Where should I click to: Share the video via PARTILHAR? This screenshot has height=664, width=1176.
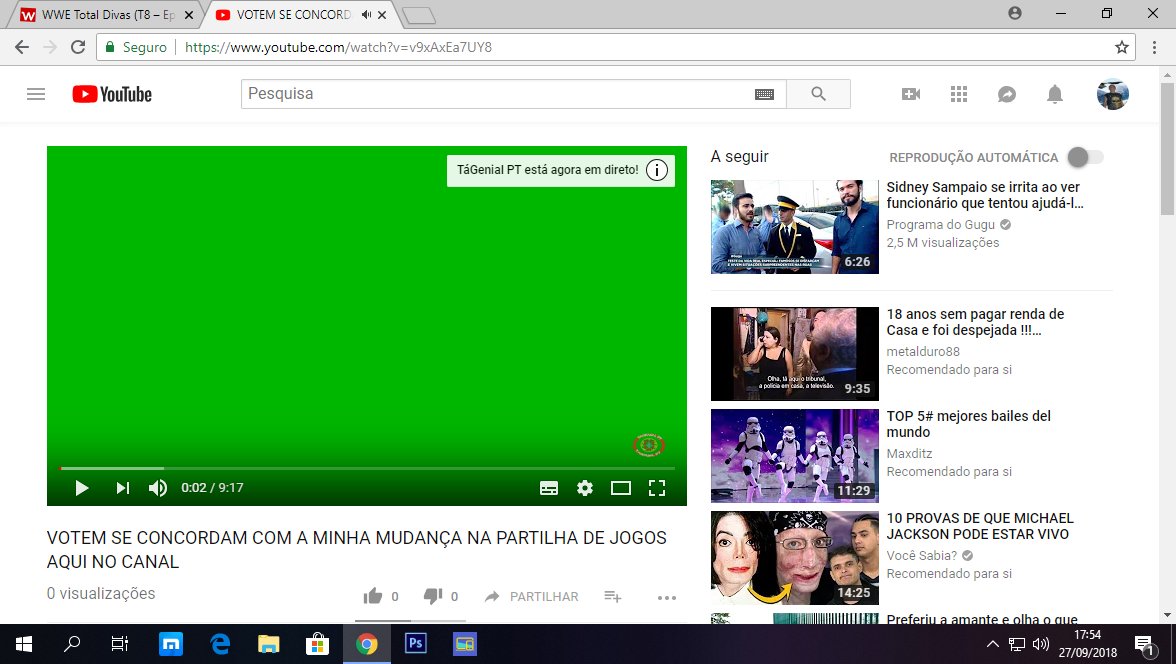(532, 596)
